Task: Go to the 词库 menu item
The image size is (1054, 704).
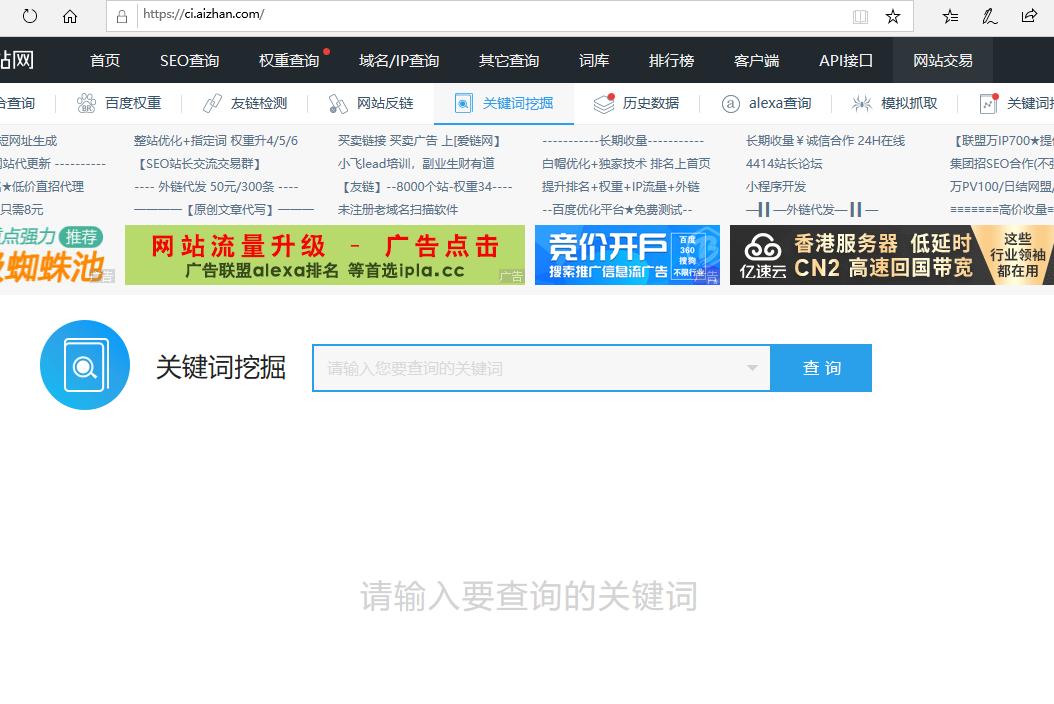Action: point(593,60)
